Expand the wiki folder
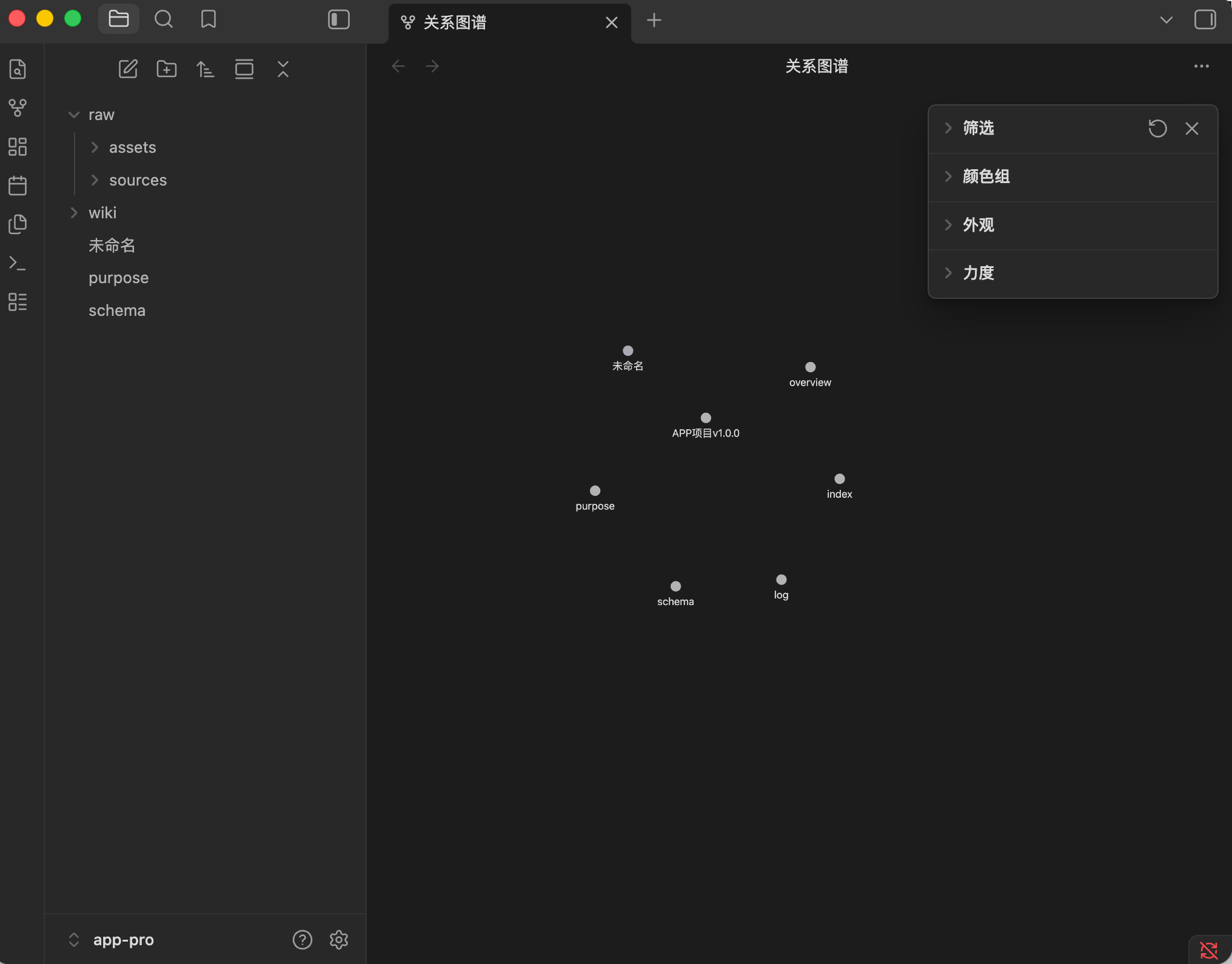Screen dimensions: 1232x964 pos(74,213)
